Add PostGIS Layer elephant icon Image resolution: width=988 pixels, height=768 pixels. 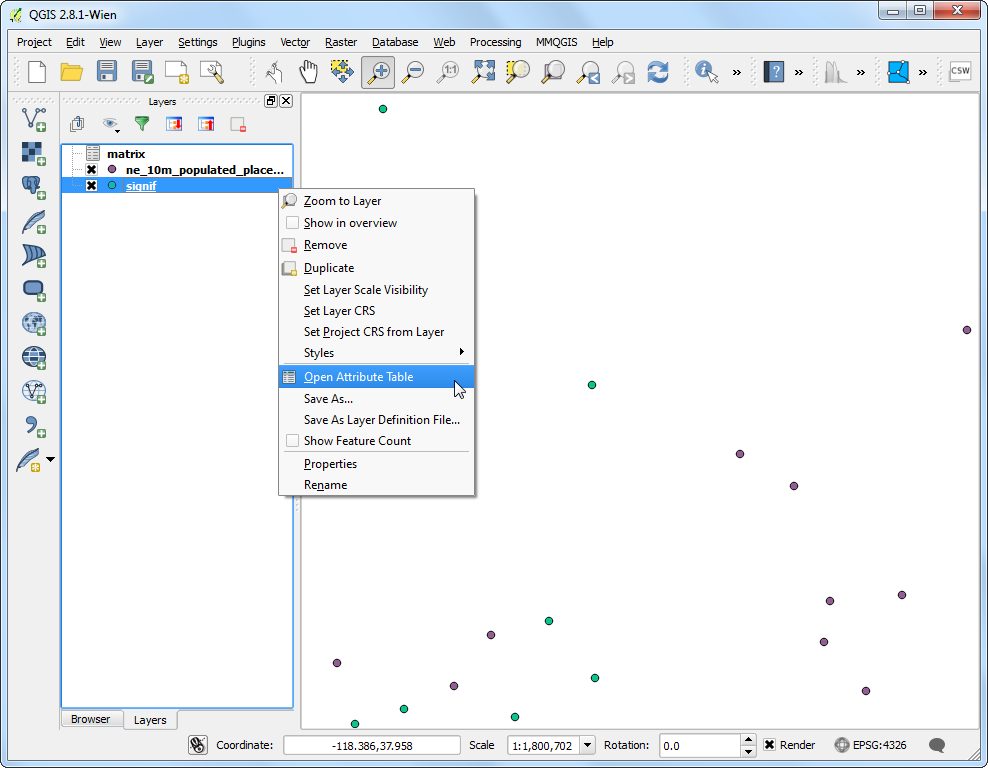34,187
